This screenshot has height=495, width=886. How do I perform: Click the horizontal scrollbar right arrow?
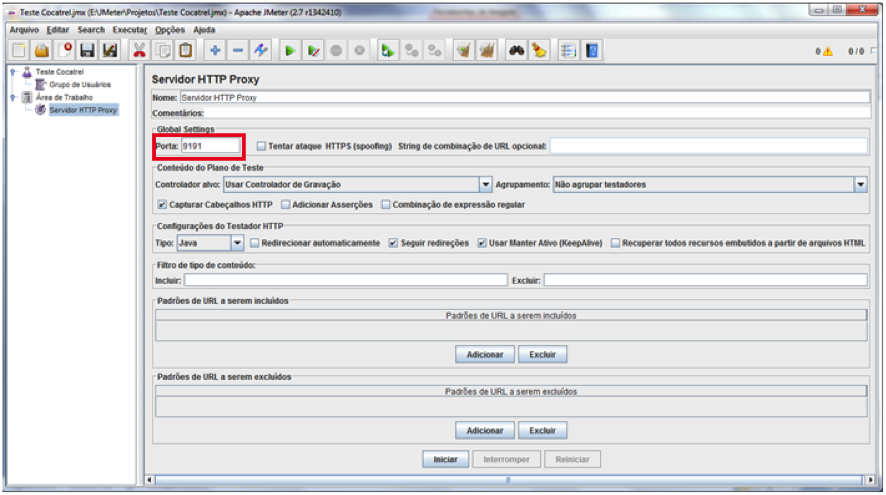870,480
